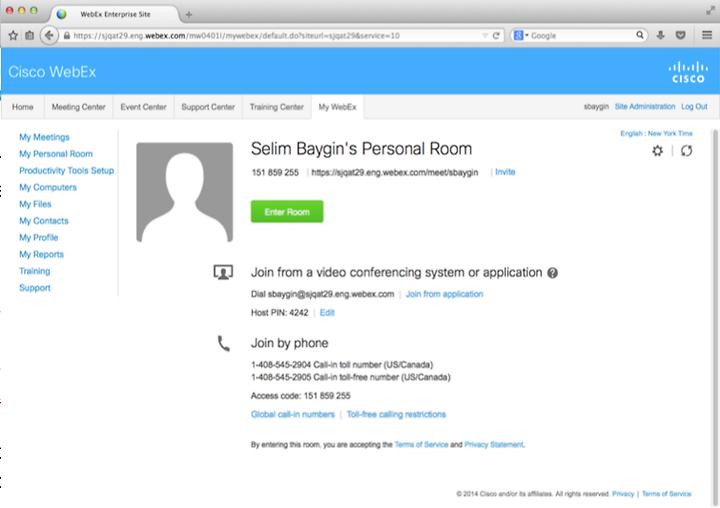The height and width of the screenshot is (508, 720).
Task: Click the bookmark star icon in browser toolbar
Action: (13, 35)
